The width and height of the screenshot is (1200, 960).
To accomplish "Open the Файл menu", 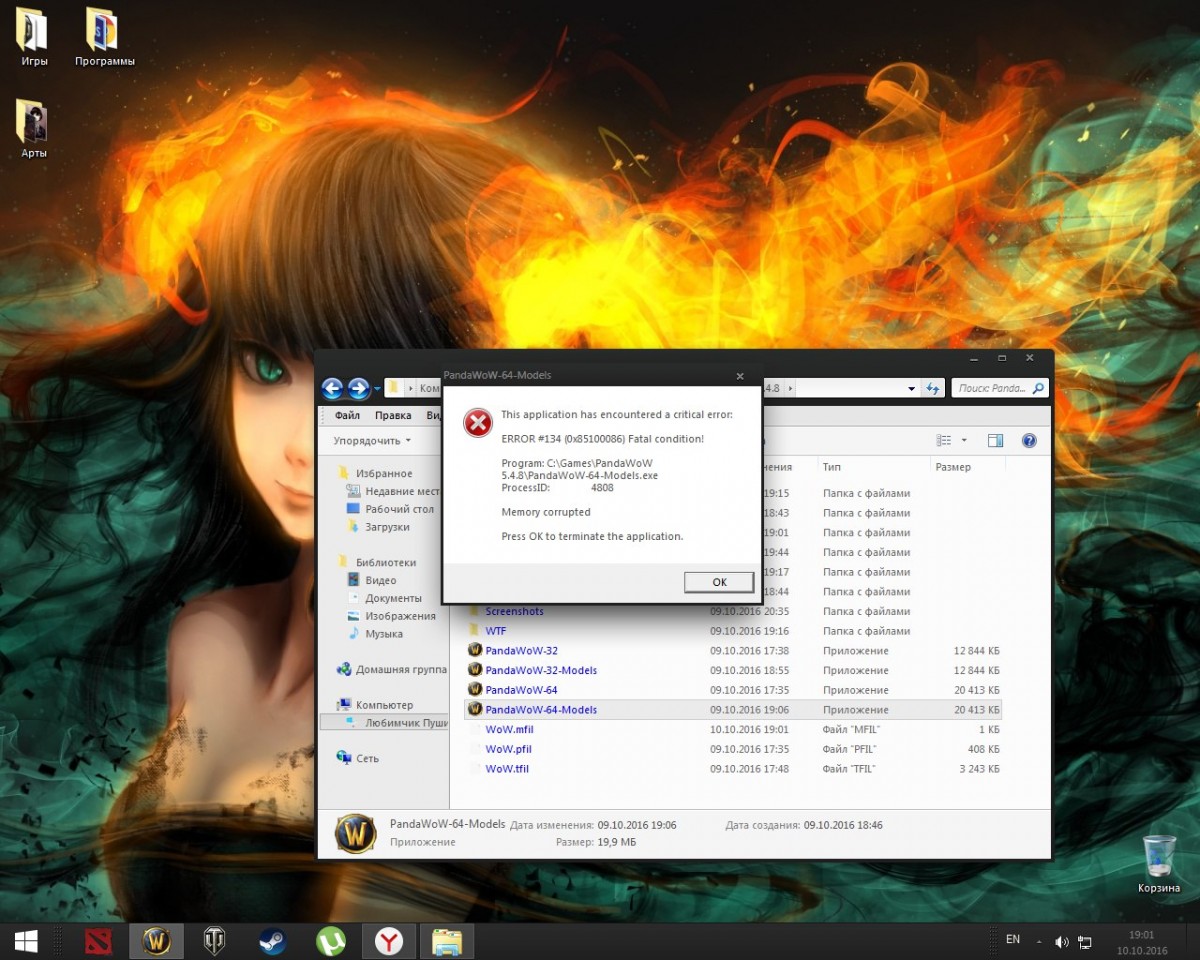I will click(x=347, y=415).
